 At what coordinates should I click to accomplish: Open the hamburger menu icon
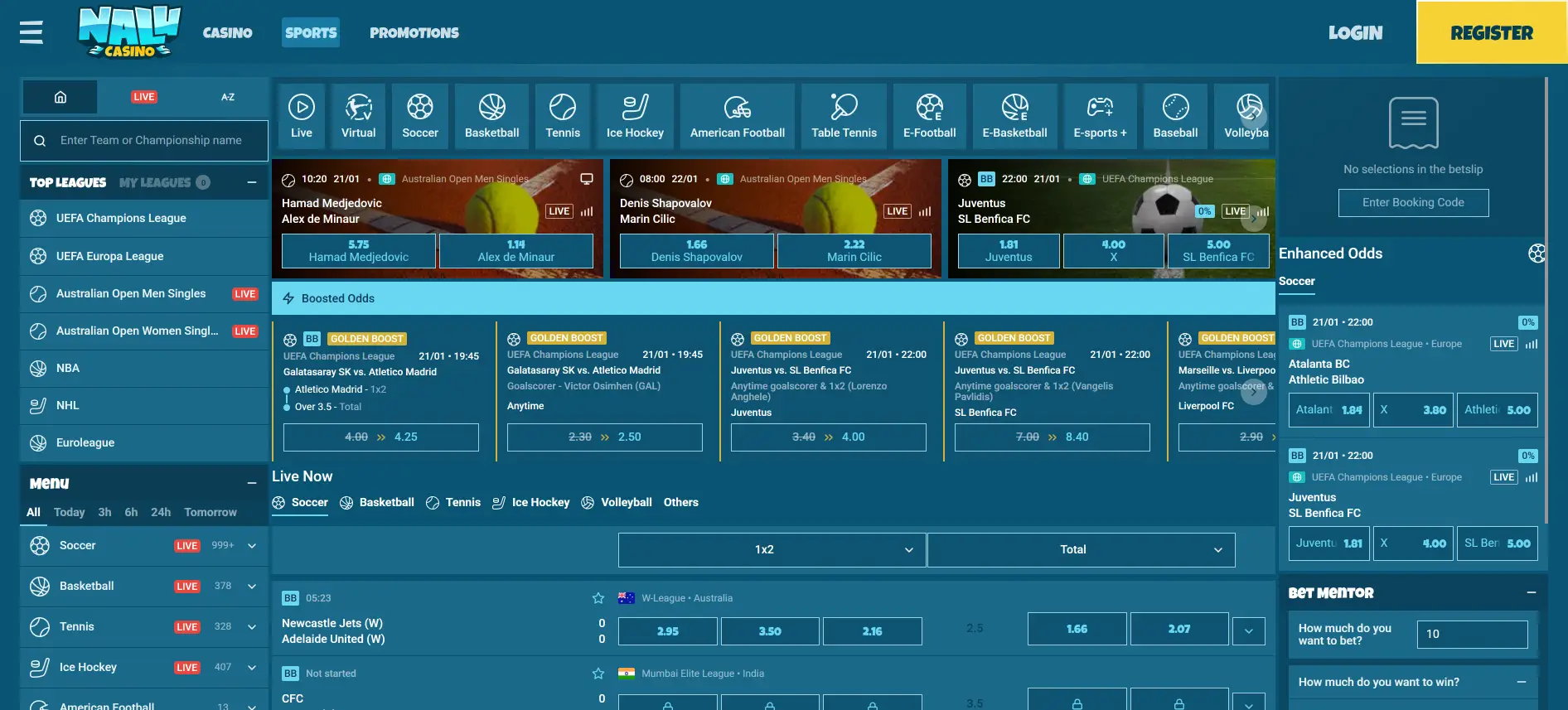(x=31, y=32)
